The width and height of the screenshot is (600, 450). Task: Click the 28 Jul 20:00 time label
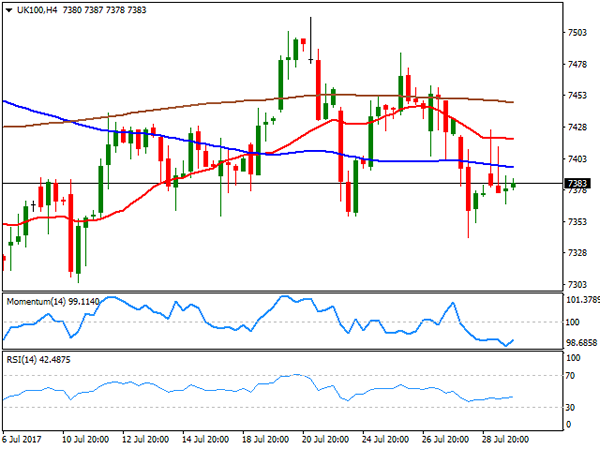(505, 439)
